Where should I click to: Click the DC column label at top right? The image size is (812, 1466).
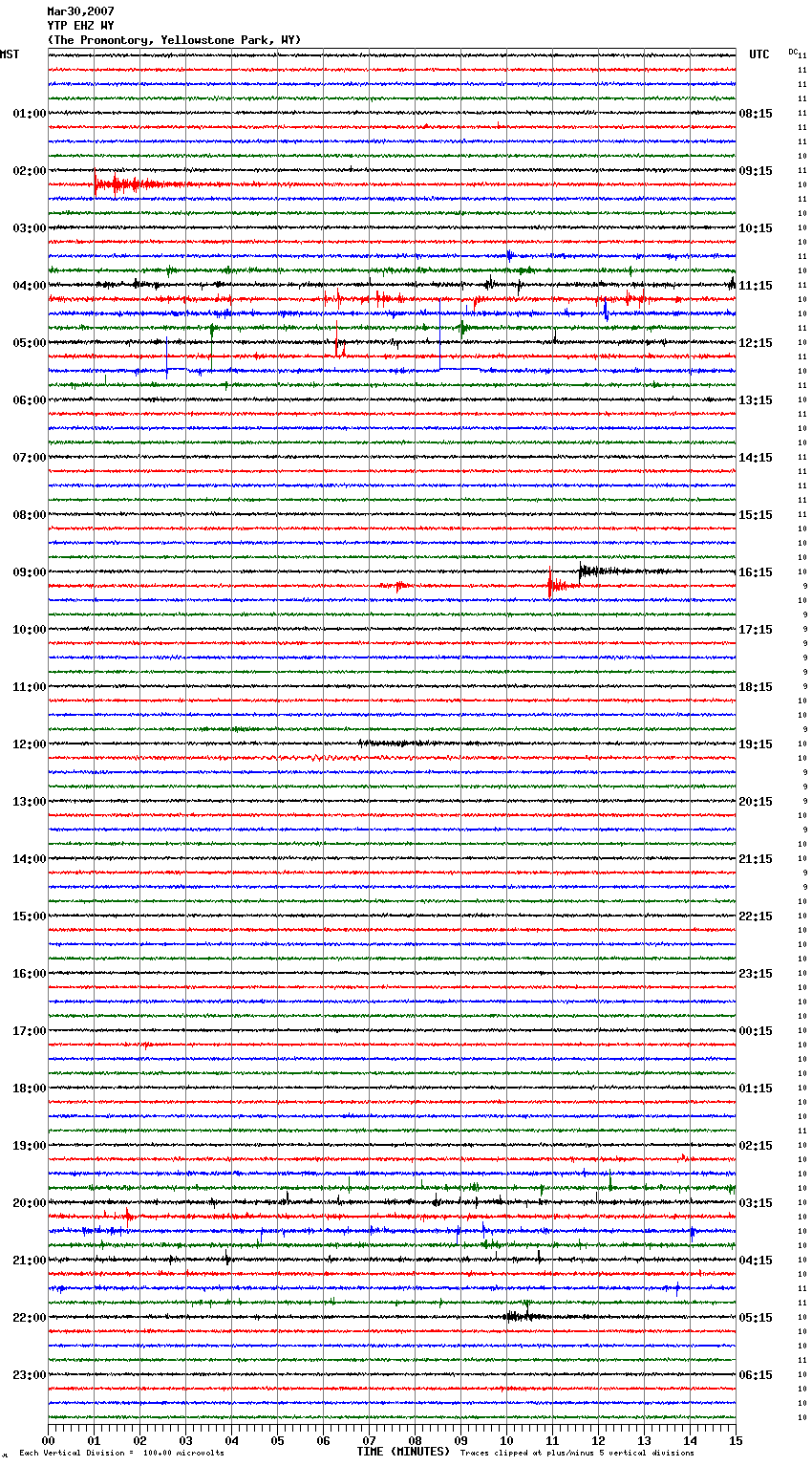pos(793,52)
